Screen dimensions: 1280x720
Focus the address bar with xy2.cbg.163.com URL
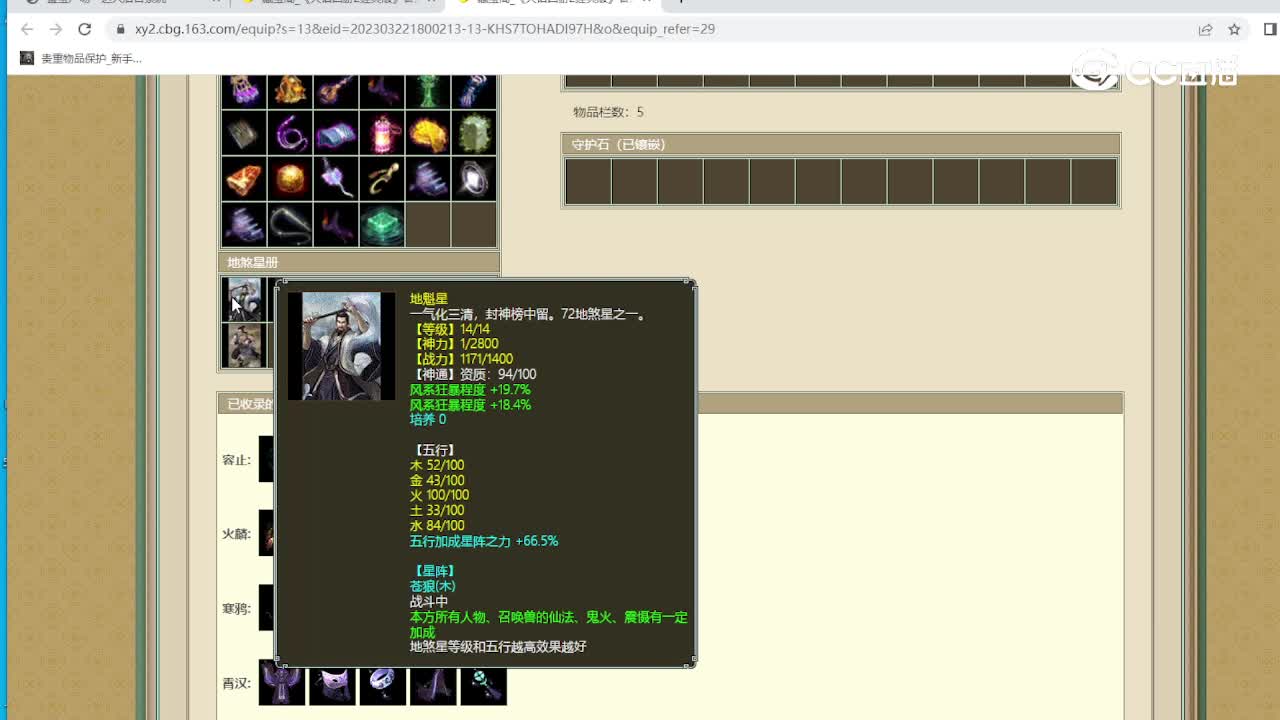pyautogui.click(x=650, y=29)
